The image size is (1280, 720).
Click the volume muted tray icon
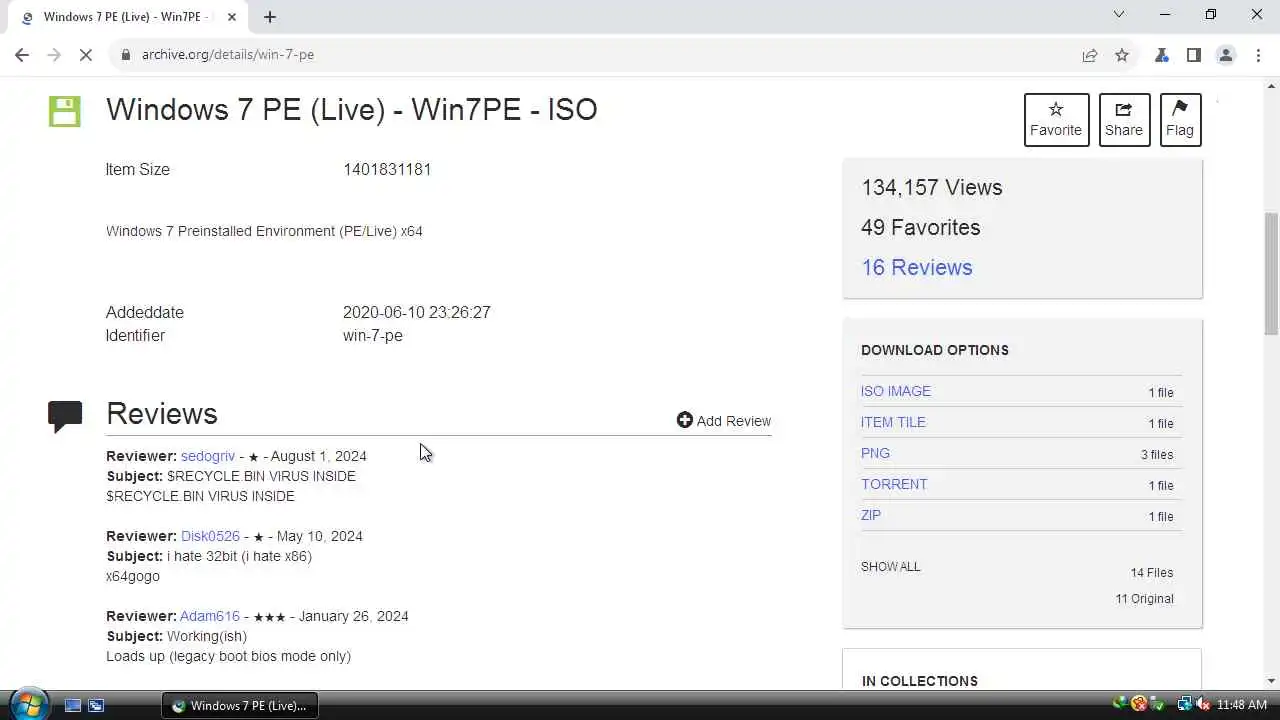tap(1202, 705)
